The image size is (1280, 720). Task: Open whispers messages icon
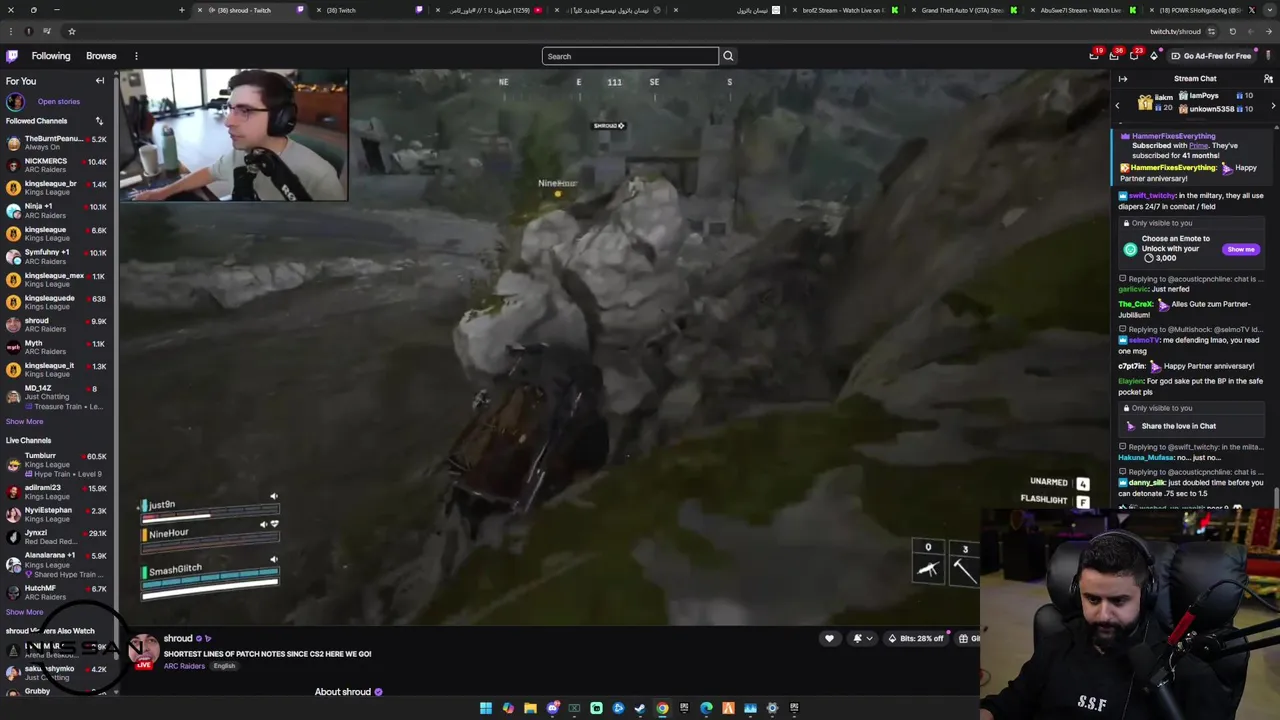[x=1134, y=56]
